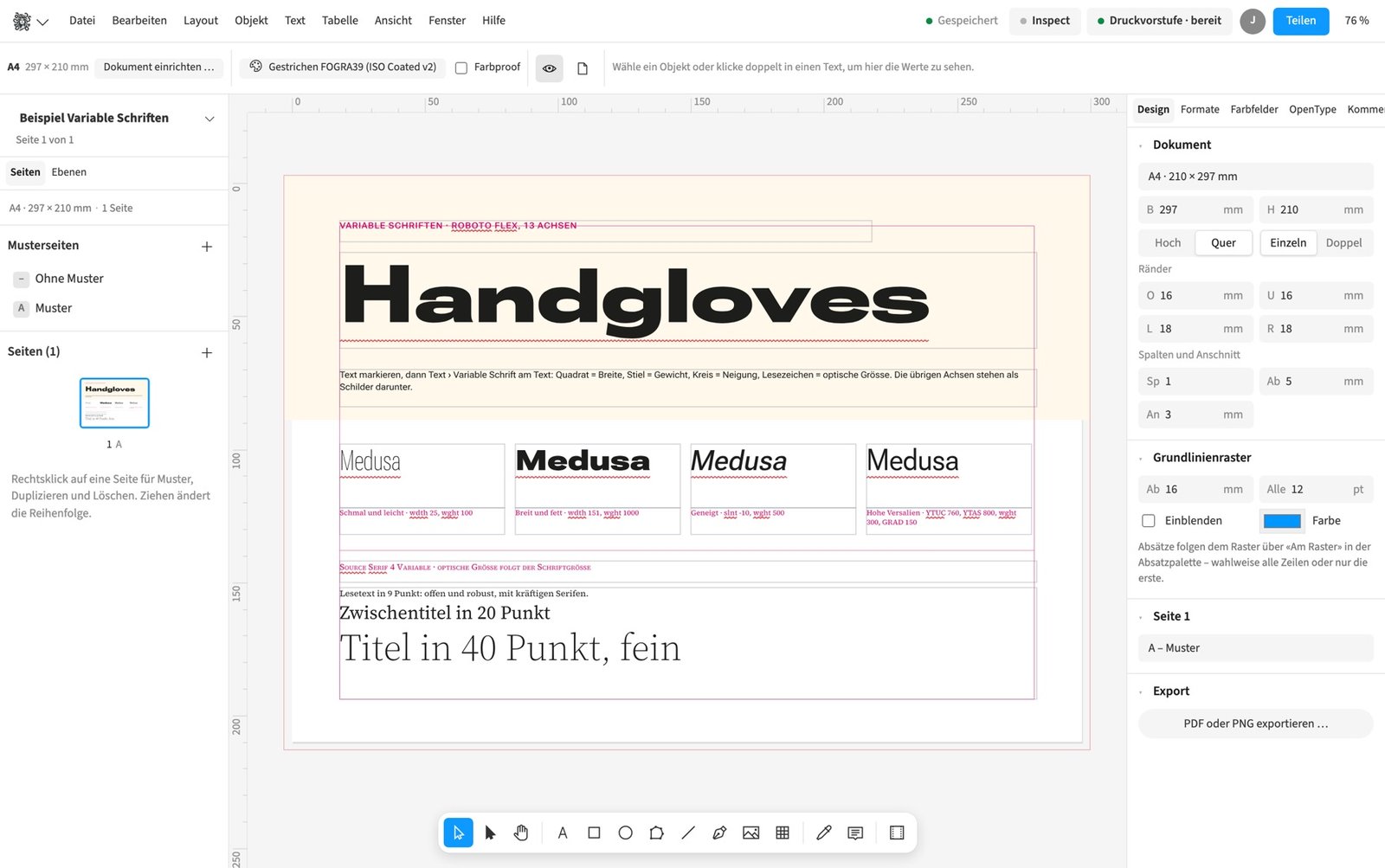The image size is (1385, 868).
Task: Add a new master page with plus
Action: [x=207, y=247]
